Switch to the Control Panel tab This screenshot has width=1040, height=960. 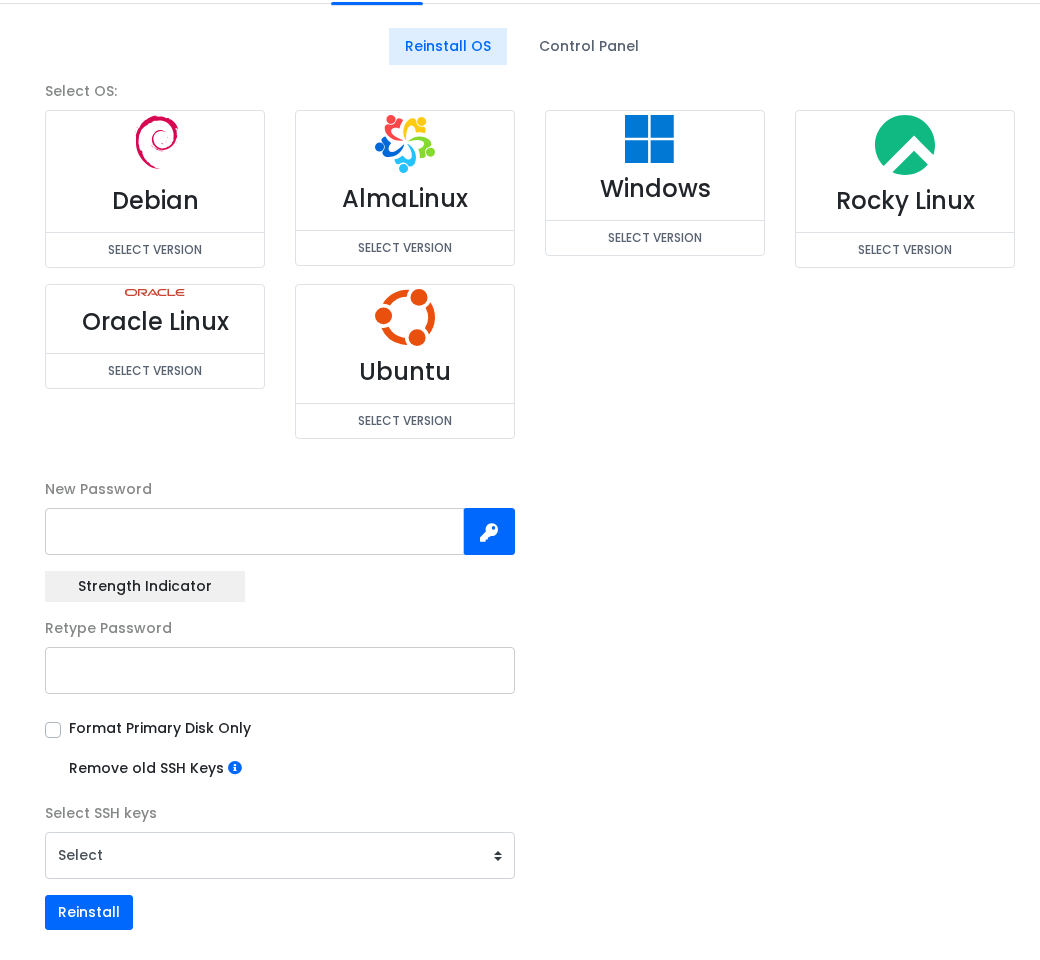[588, 46]
